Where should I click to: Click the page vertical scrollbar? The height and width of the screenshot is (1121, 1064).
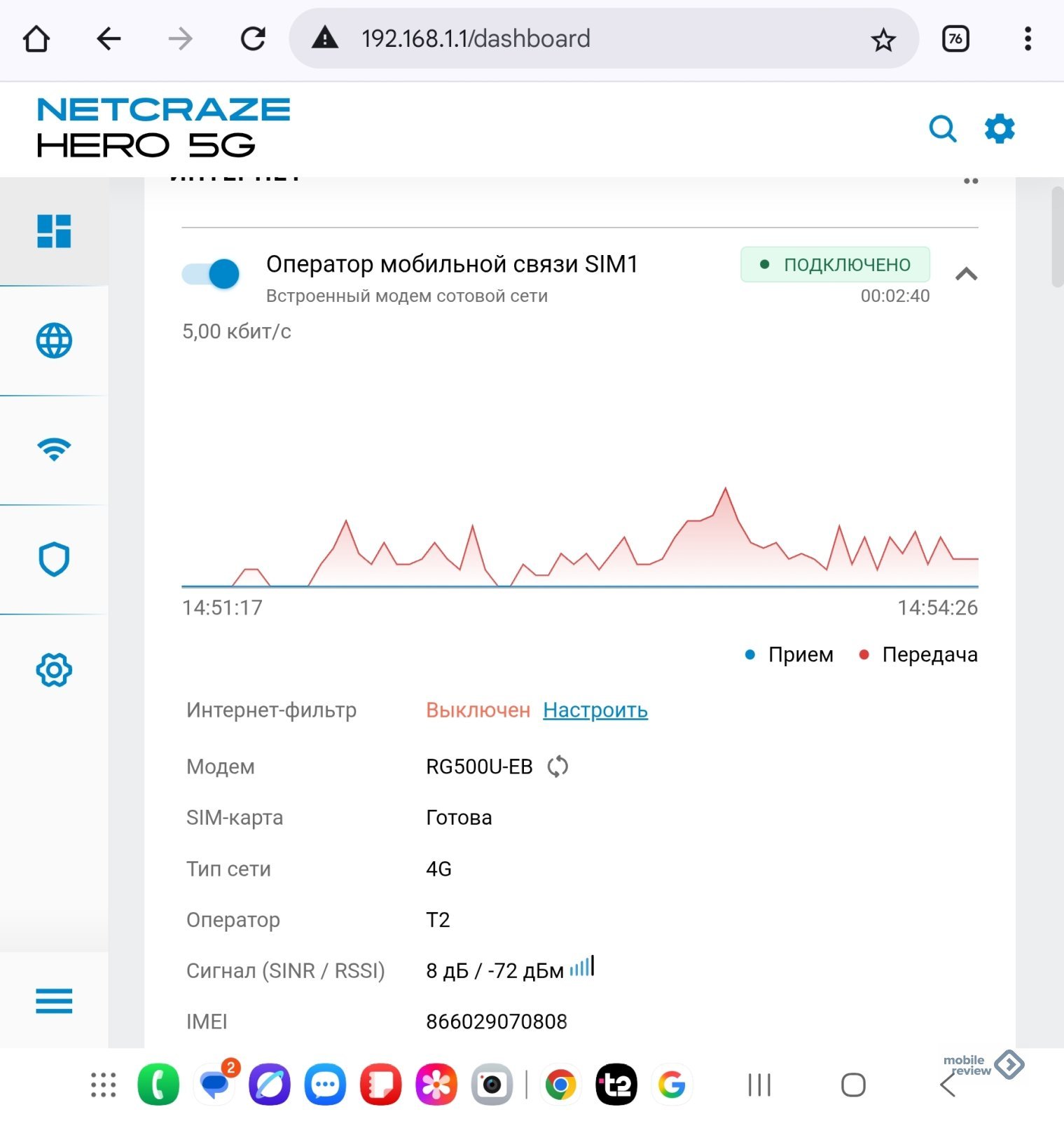pyautogui.click(x=1056, y=238)
